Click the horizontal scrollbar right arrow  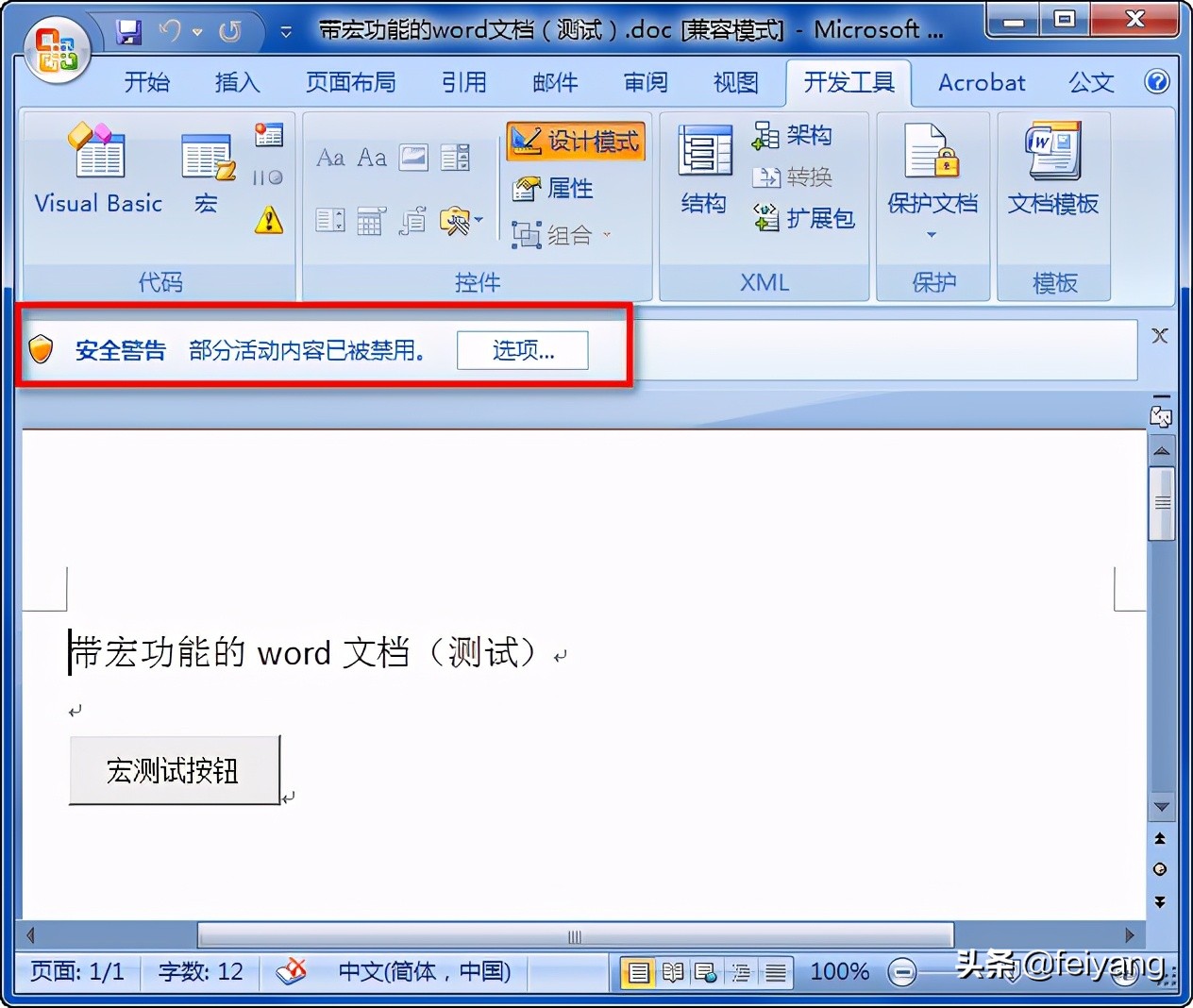(1130, 935)
